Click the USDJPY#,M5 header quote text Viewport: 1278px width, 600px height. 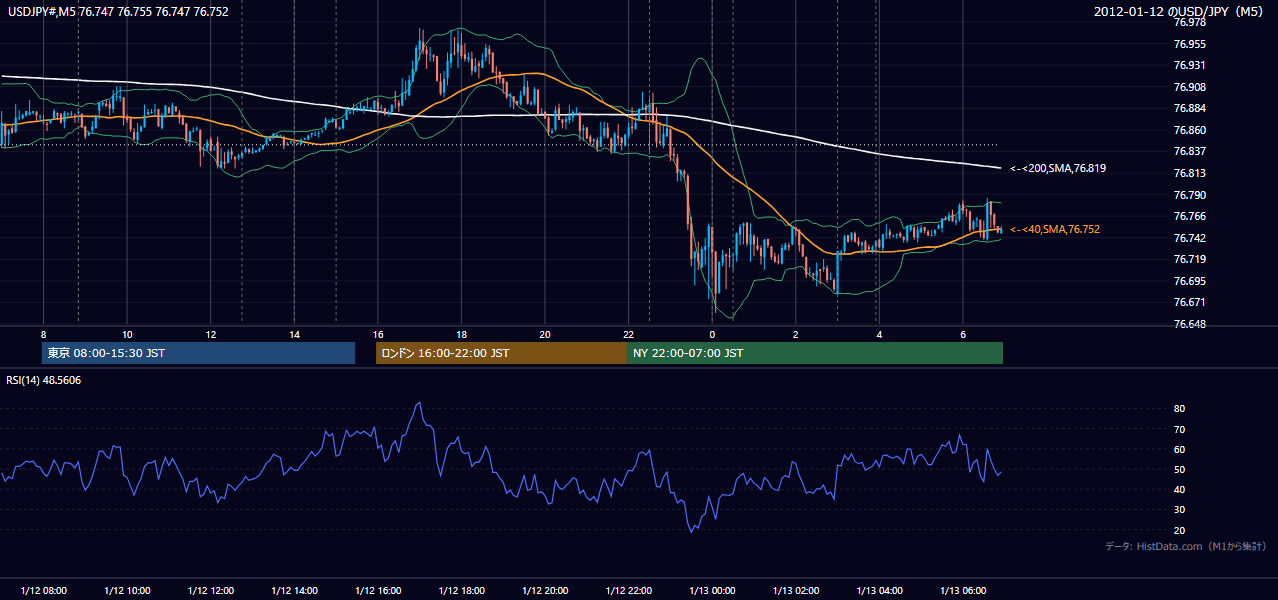116,12
